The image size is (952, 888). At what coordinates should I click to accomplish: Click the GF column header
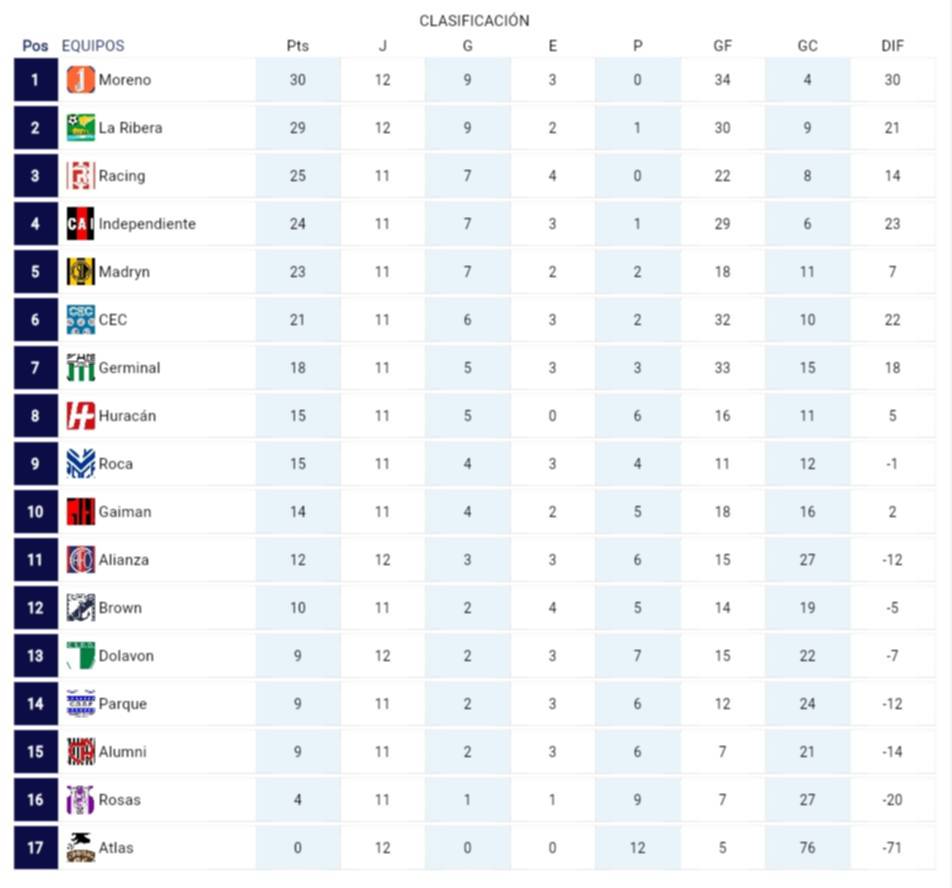tap(722, 46)
